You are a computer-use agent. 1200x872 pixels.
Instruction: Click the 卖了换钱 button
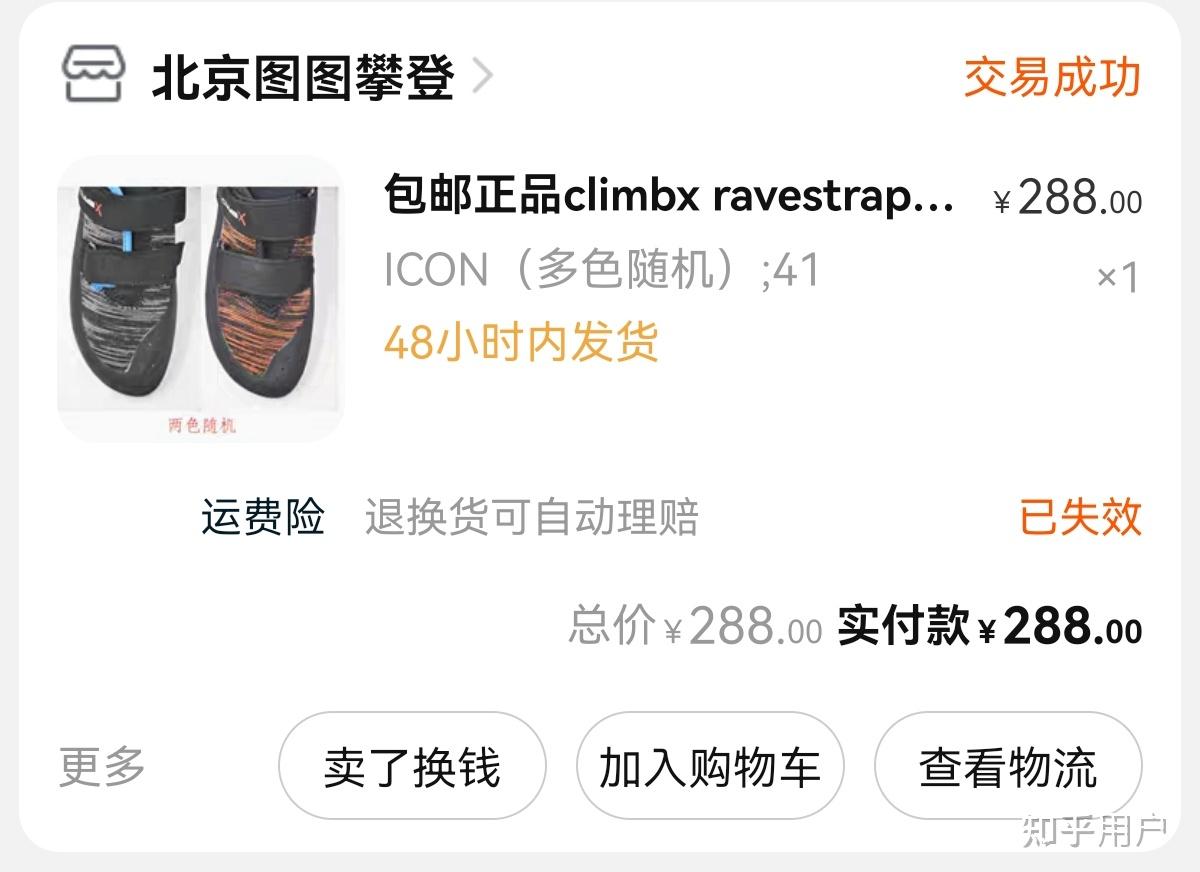412,767
